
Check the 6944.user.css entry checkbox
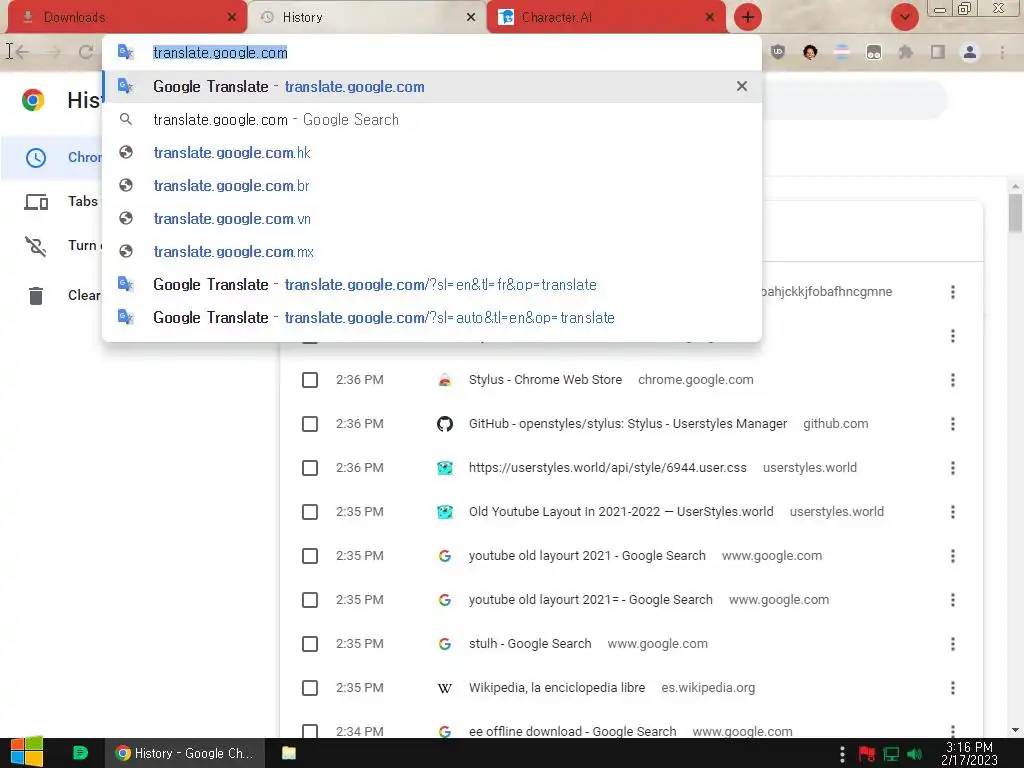pyautogui.click(x=310, y=468)
